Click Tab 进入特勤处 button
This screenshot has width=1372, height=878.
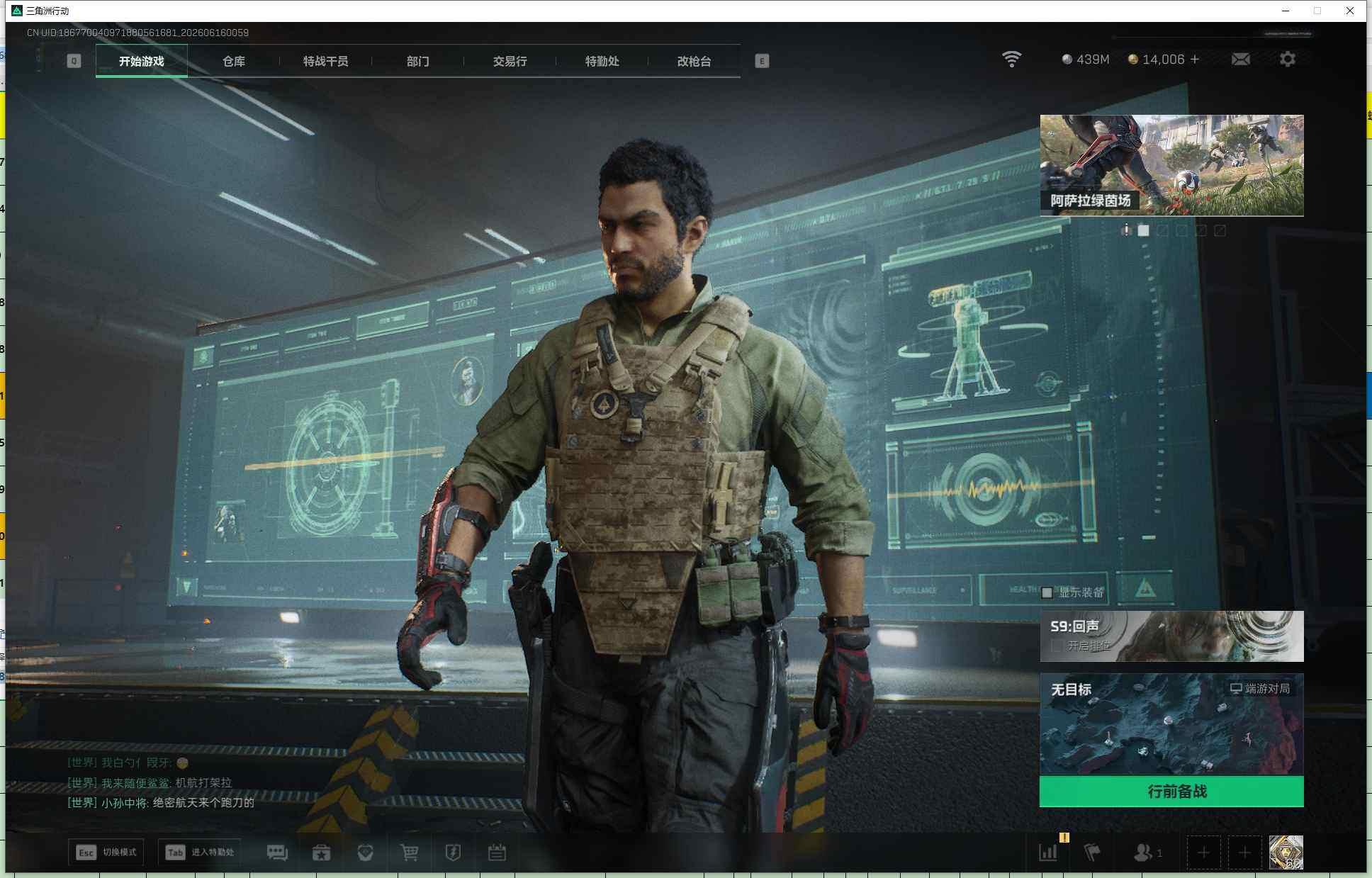[200, 852]
